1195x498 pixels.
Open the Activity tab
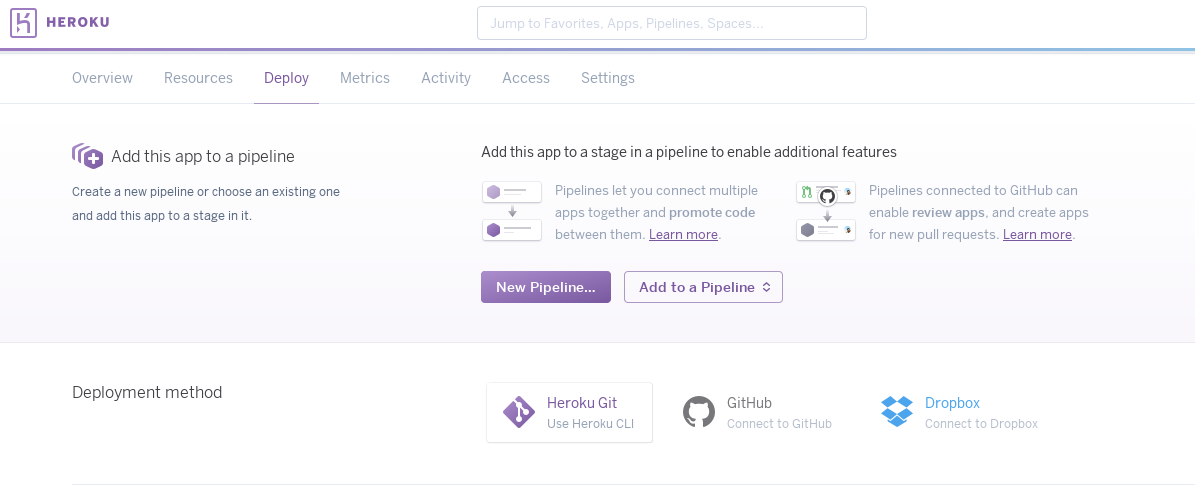(446, 78)
